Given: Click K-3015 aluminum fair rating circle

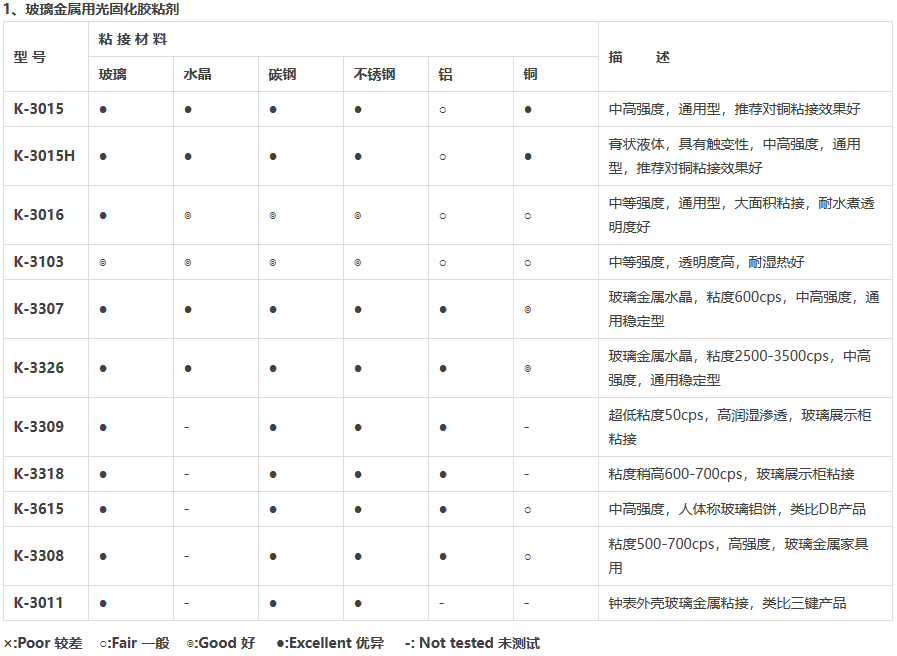Looking at the screenshot, I should [443, 110].
